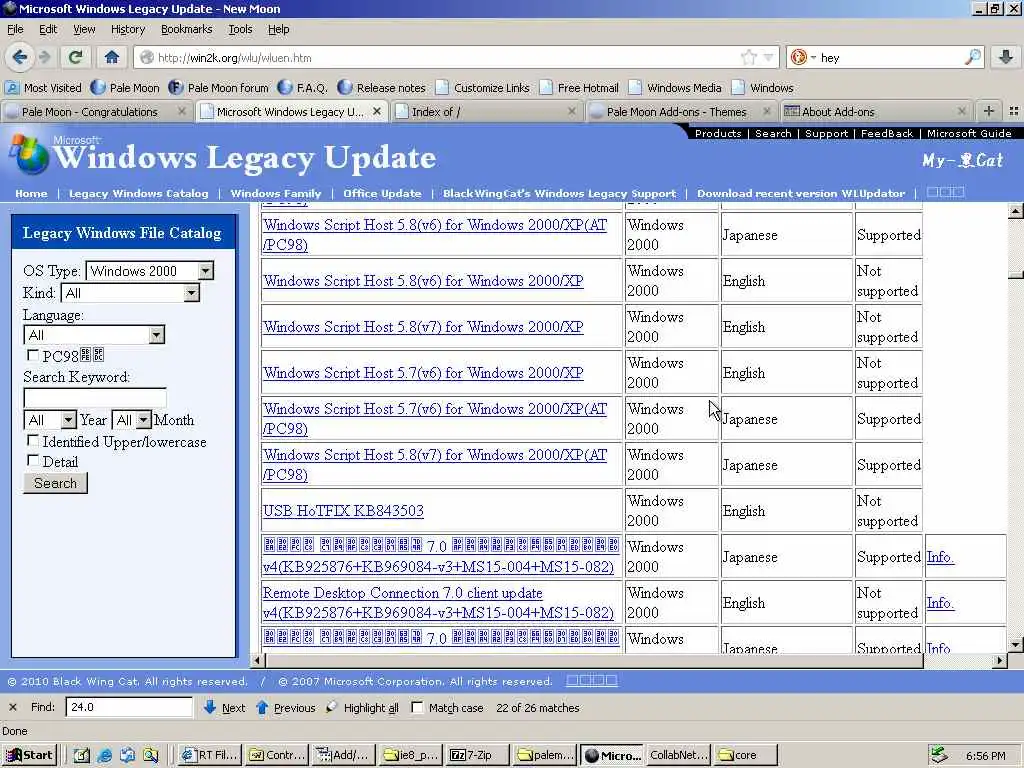
Task: Run search with the magnifier icon
Action: pos(972,57)
